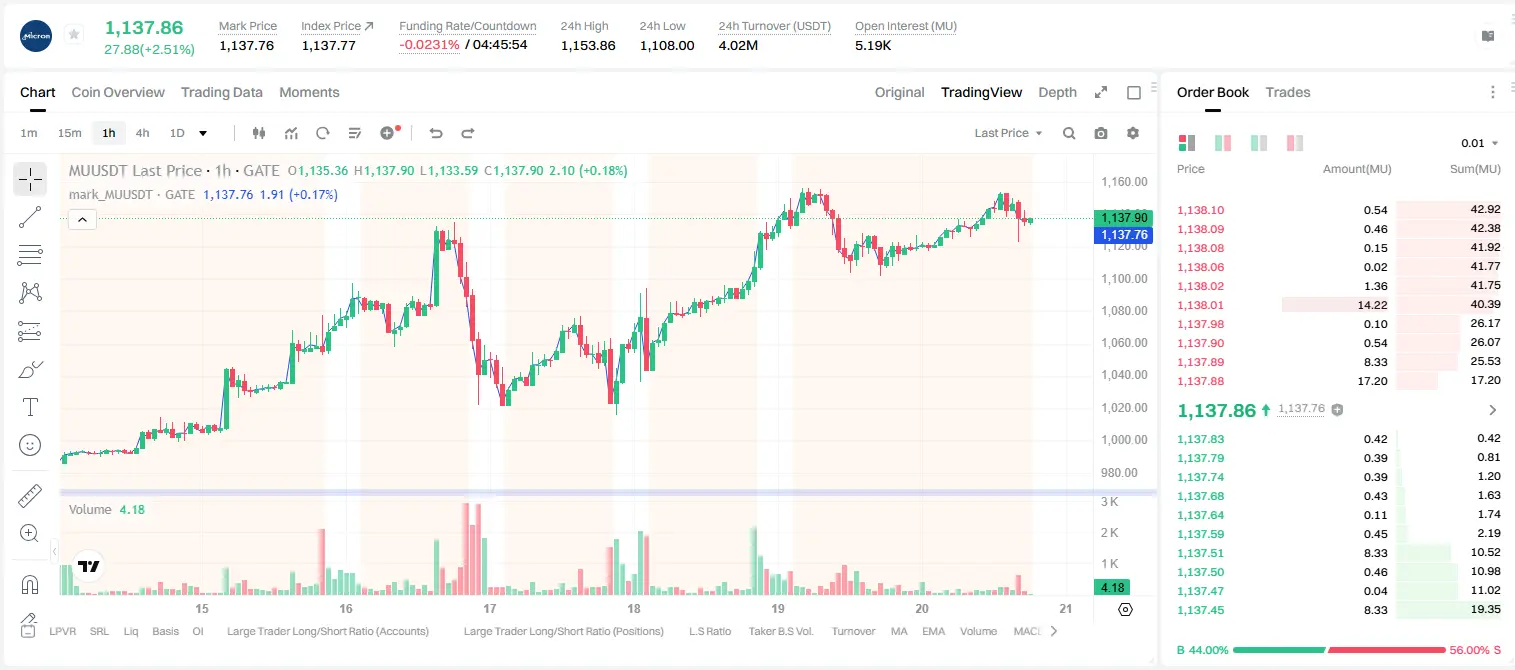Expand more timeframes arrow after 1D
The image size is (1515, 670).
pos(203,133)
